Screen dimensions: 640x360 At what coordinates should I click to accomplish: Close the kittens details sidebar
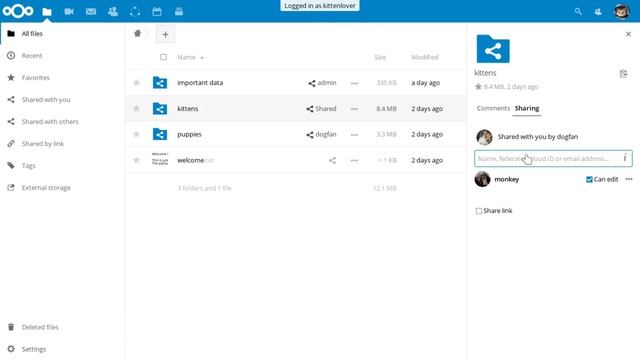[x=628, y=34]
